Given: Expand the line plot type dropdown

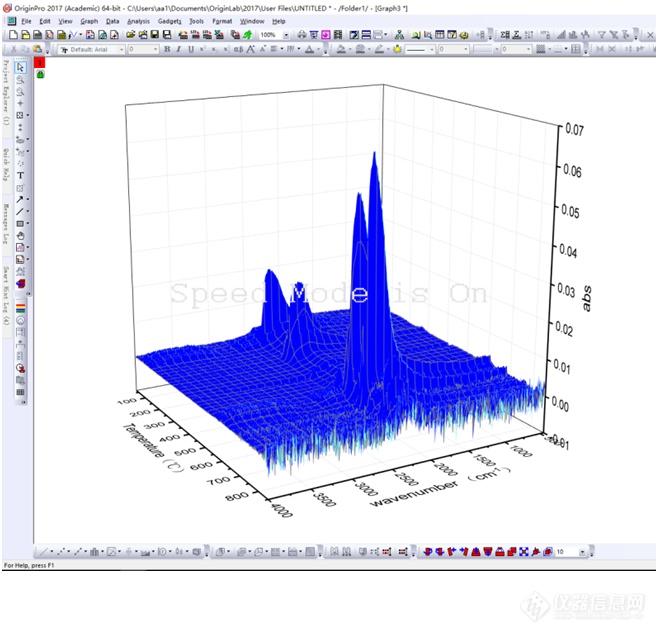Looking at the screenshot, I should (x=52, y=552).
